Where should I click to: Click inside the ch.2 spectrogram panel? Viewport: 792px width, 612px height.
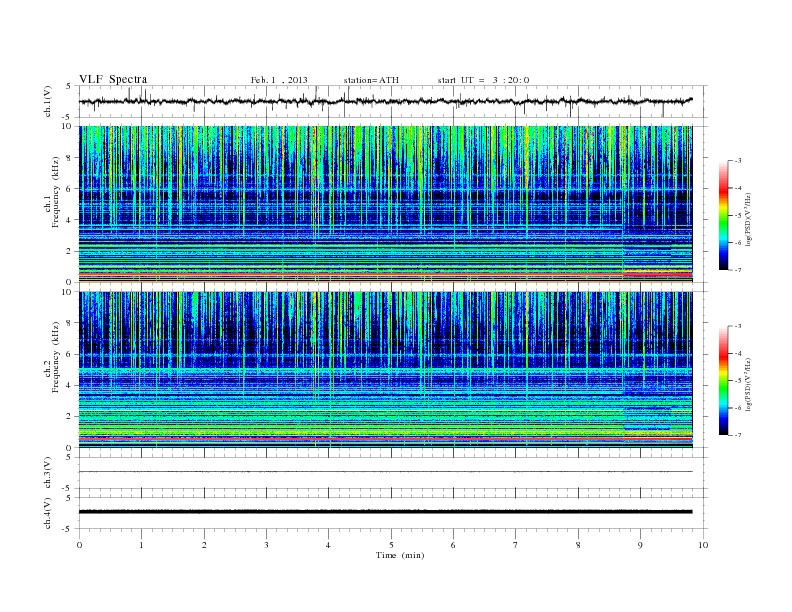tap(385, 370)
